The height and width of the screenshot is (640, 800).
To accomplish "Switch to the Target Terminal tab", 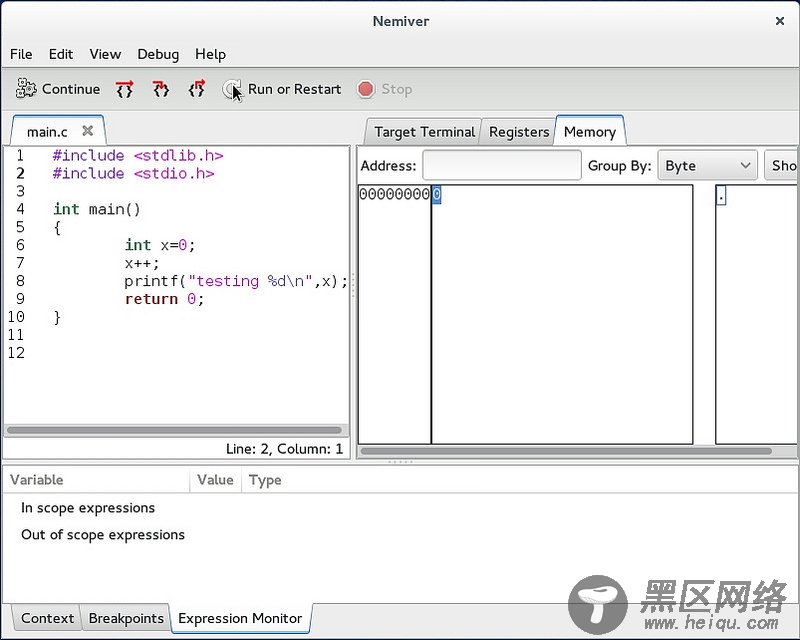I will (424, 132).
